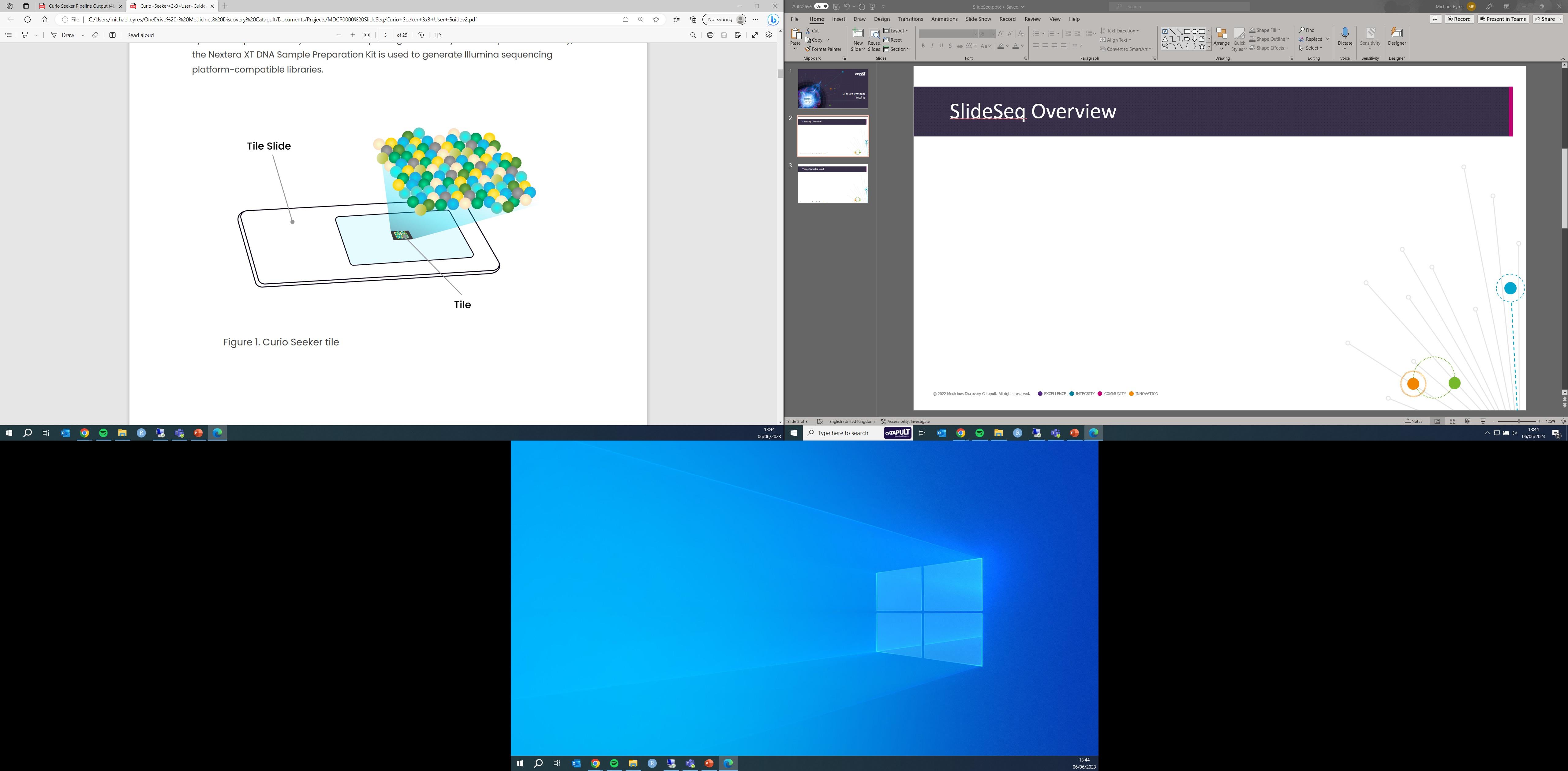This screenshot has height=771, width=1568.
Task: Click the Format Painter tool
Action: pyautogui.click(x=823, y=49)
